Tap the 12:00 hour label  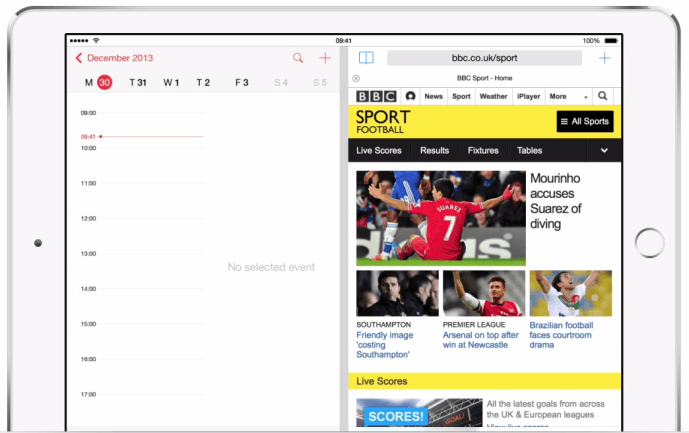88,218
